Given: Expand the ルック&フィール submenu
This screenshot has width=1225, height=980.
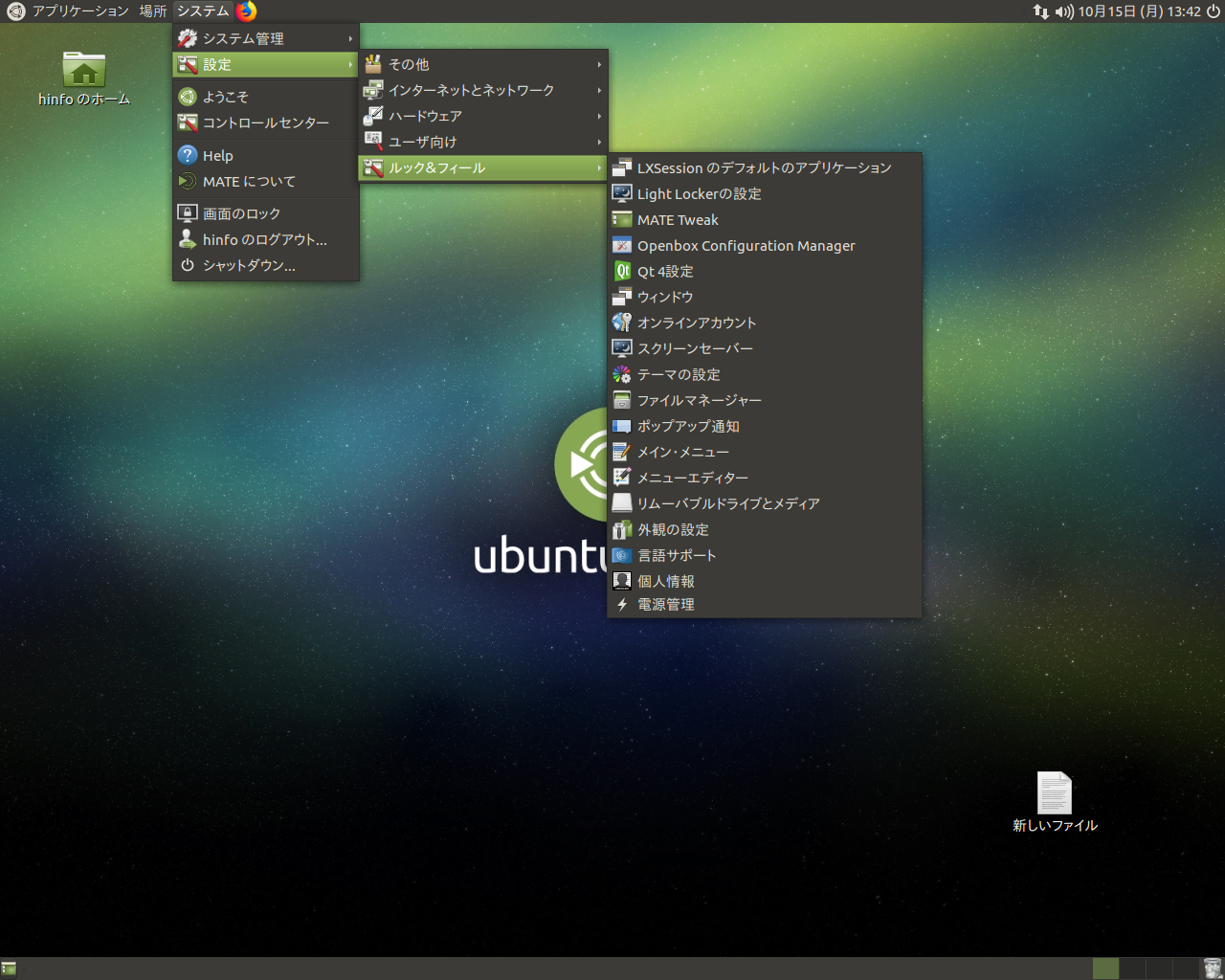Looking at the screenshot, I should [x=483, y=167].
